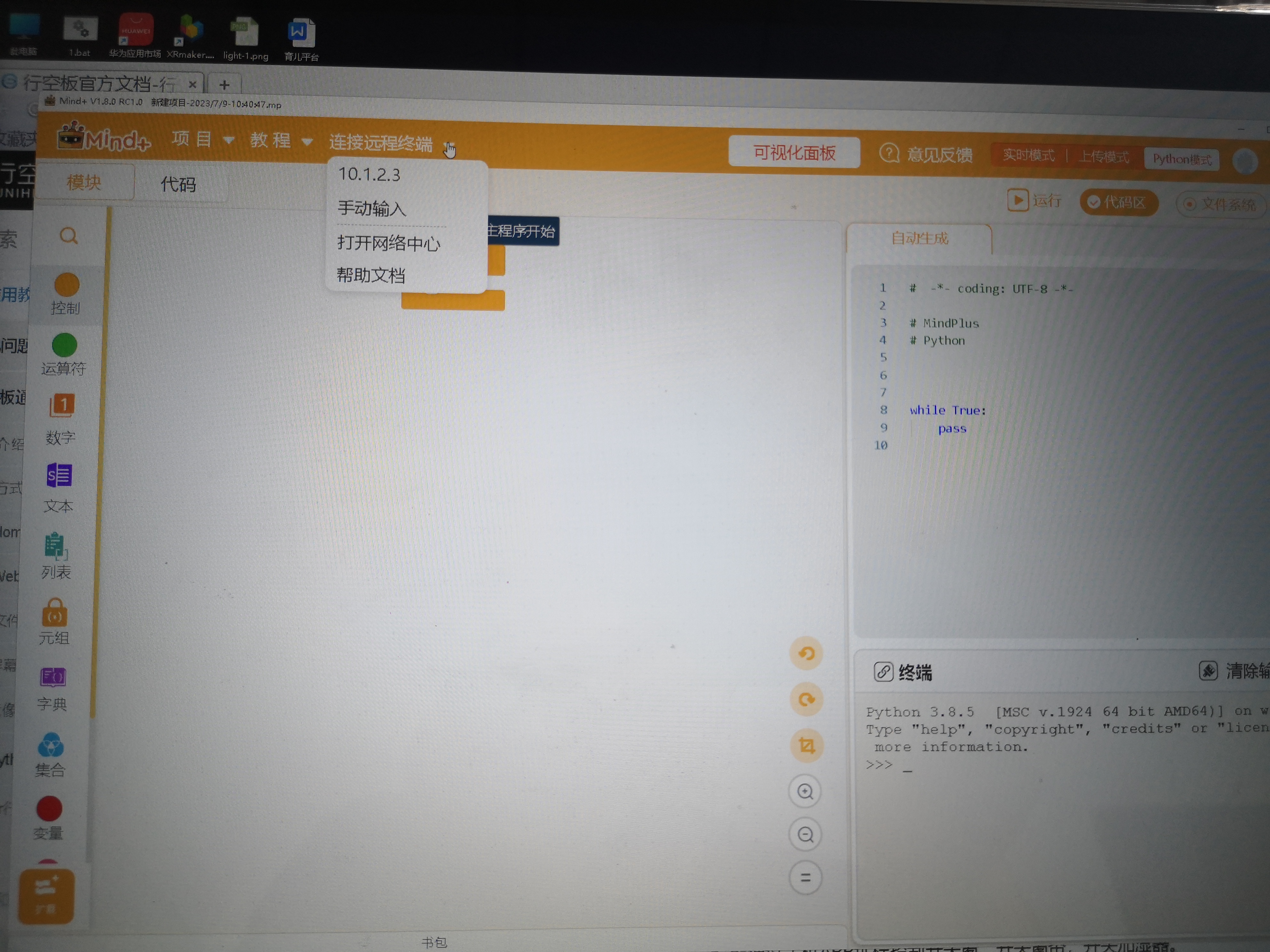Switch to the 模块 tab
Image resolution: width=1270 pixels, height=952 pixels.
pos(84,182)
